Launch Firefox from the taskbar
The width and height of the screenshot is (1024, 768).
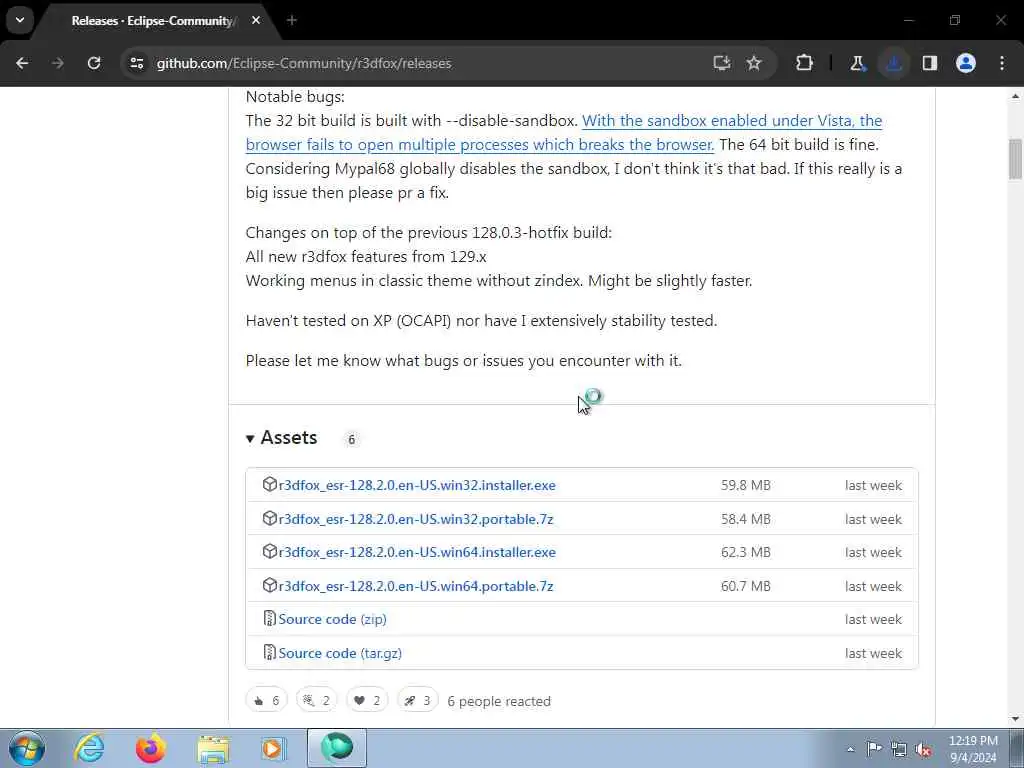[150, 748]
